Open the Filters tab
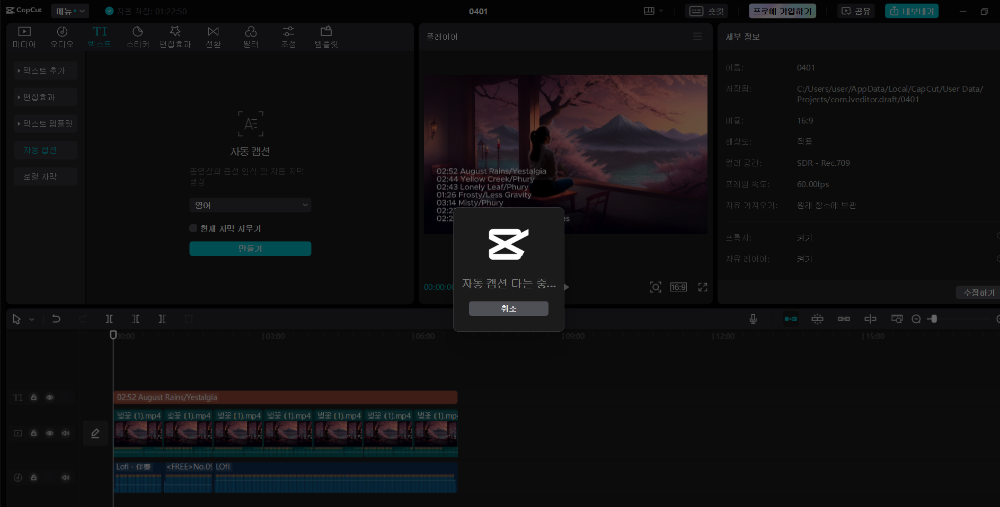This screenshot has width=1000, height=507. click(x=251, y=37)
